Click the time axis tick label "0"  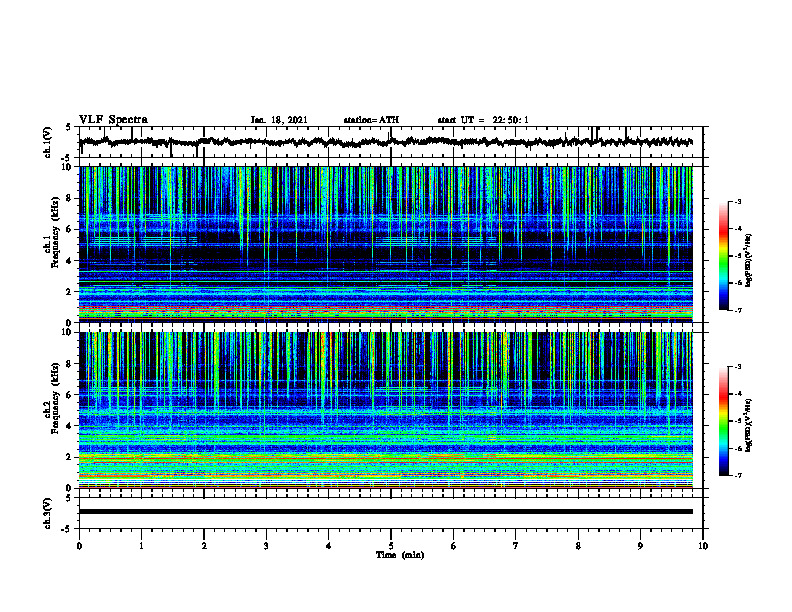coord(79,546)
